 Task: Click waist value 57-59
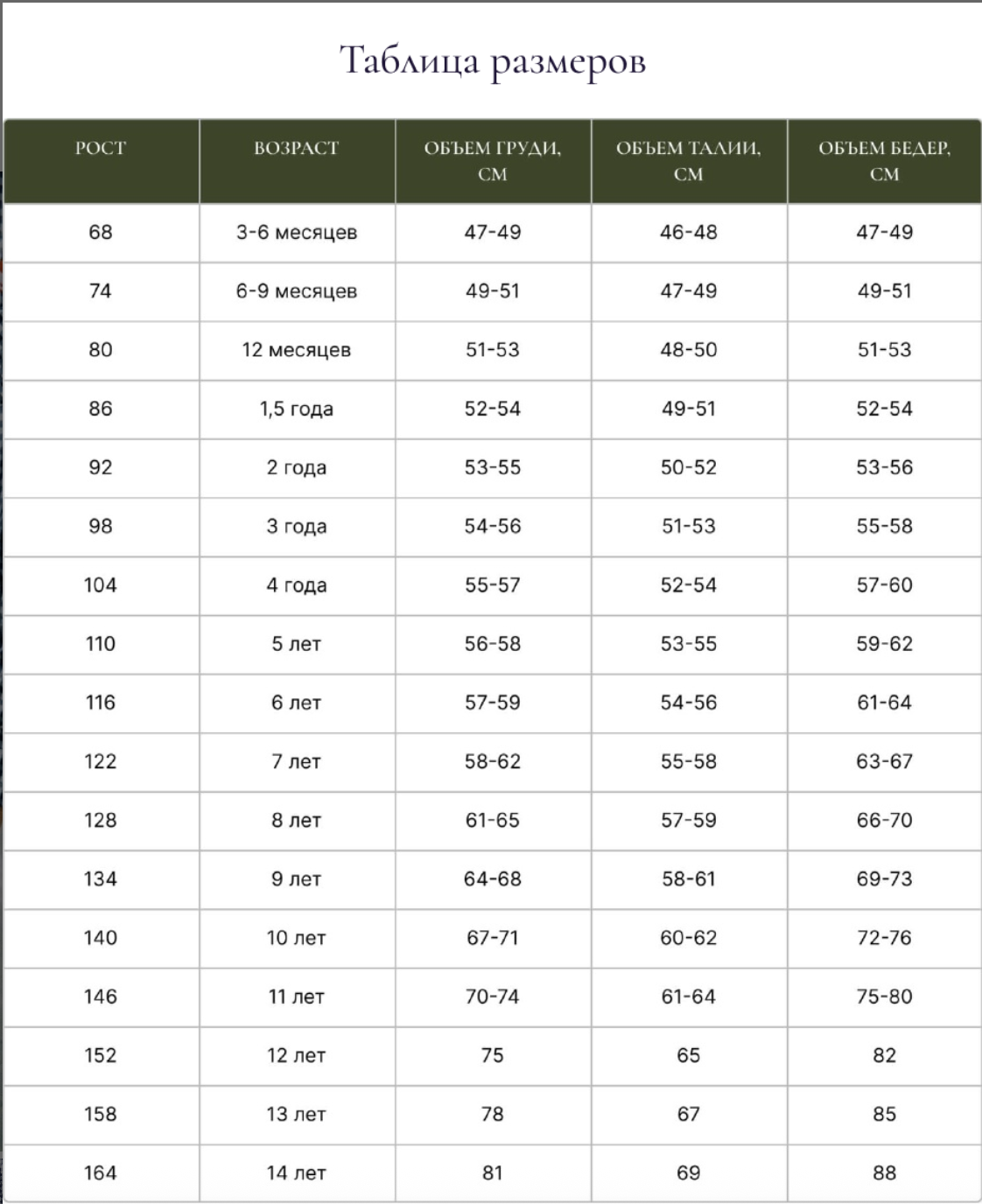tap(689, 820)
